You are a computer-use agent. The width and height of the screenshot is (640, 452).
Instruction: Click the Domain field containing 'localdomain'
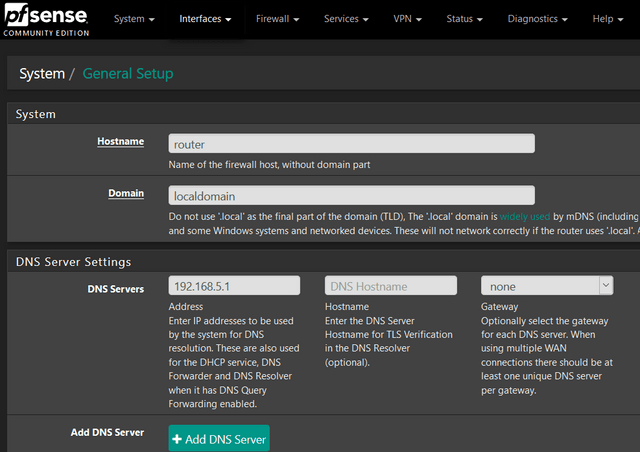(351, 196)
